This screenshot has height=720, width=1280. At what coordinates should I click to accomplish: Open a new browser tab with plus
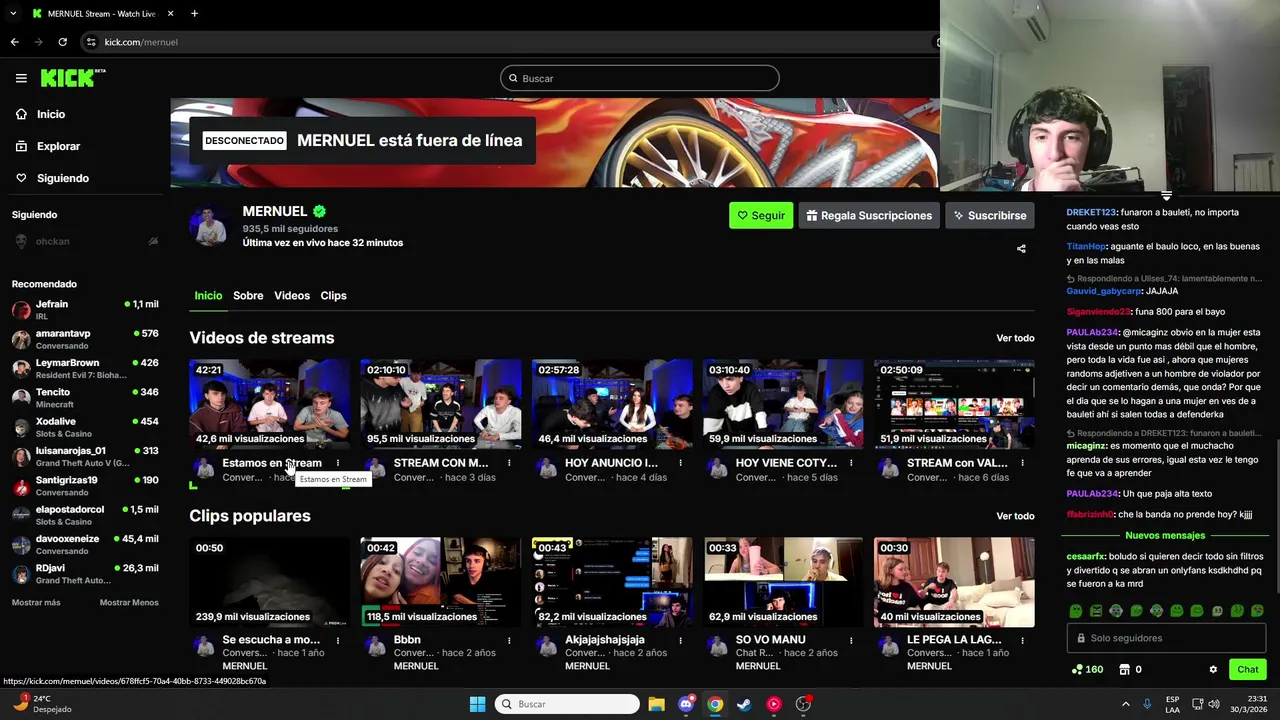(x=194, y=13)
